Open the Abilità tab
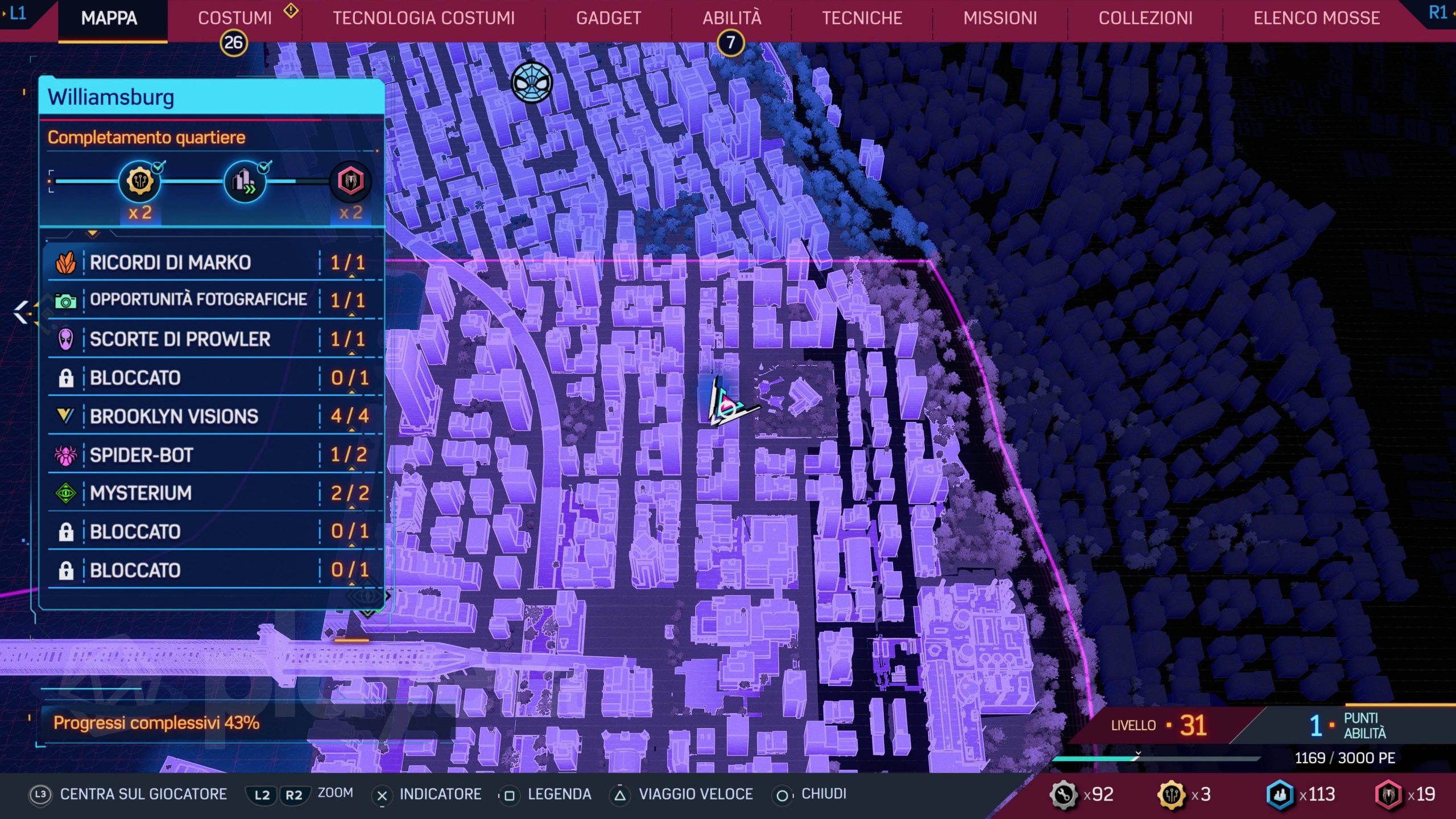 731,18
